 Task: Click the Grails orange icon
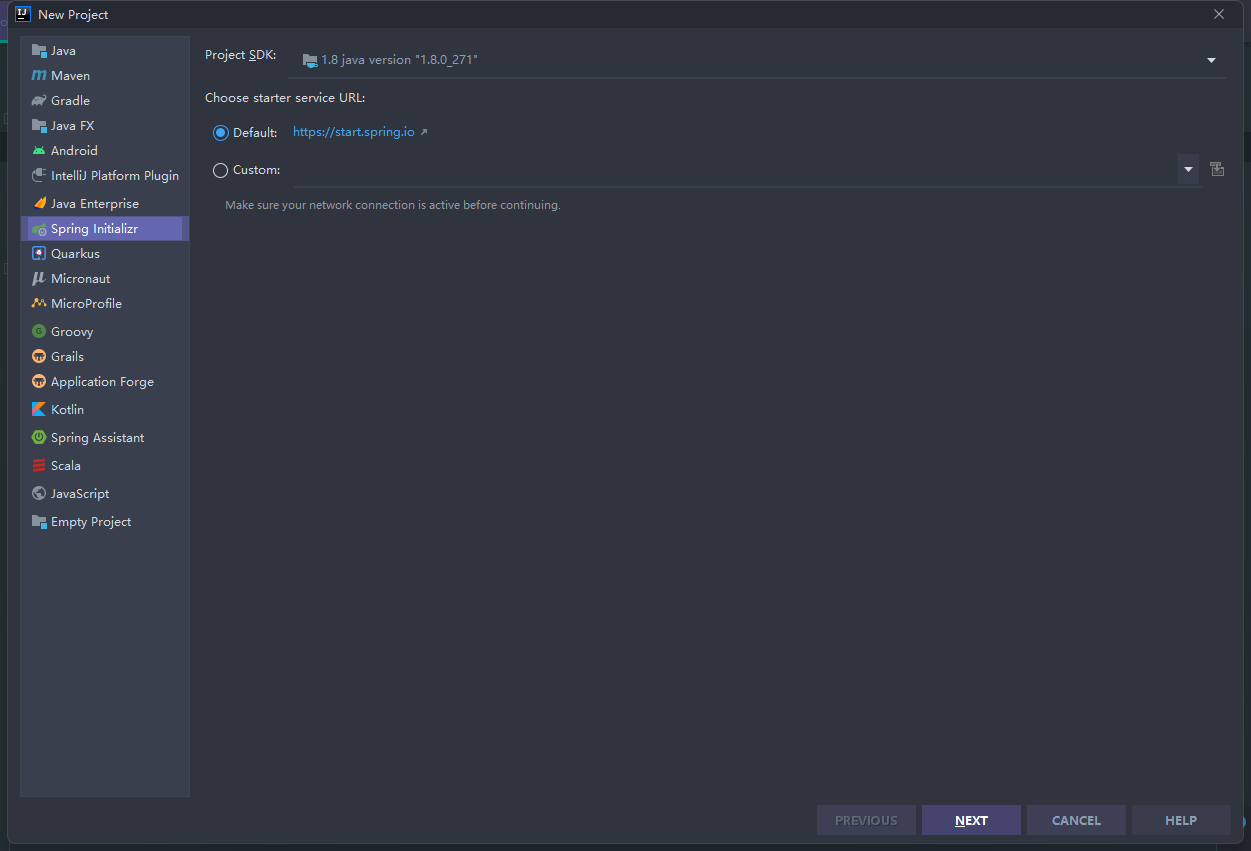pyautogui.click(x=39, y=357)
